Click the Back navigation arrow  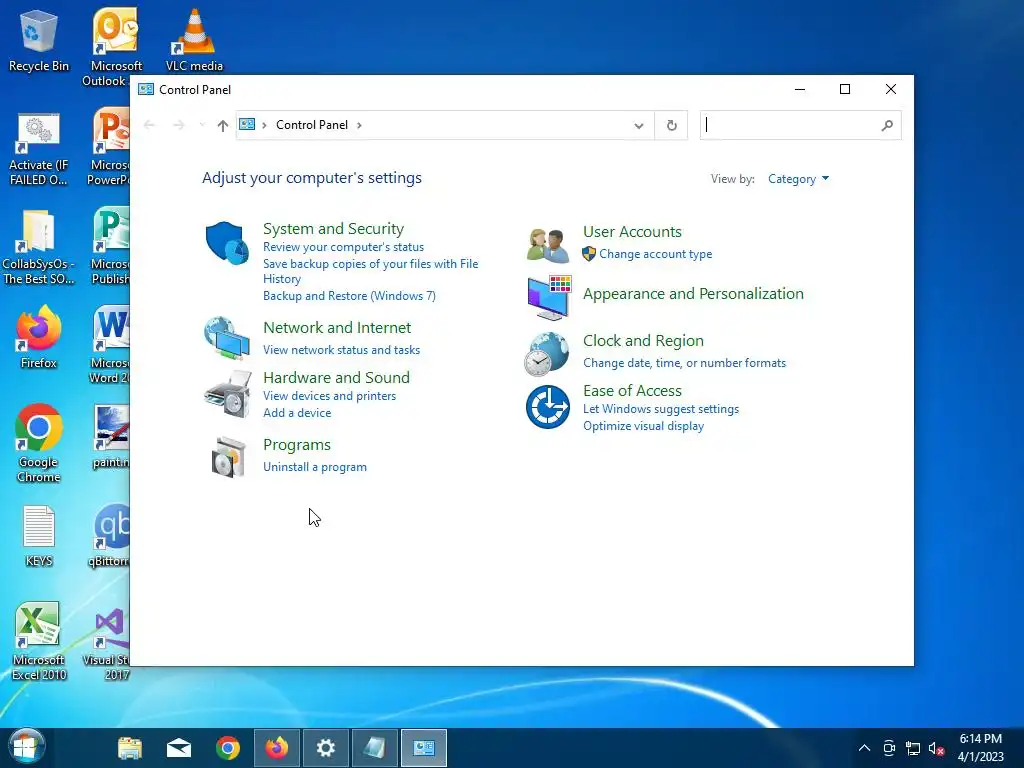tap(149, 125)
